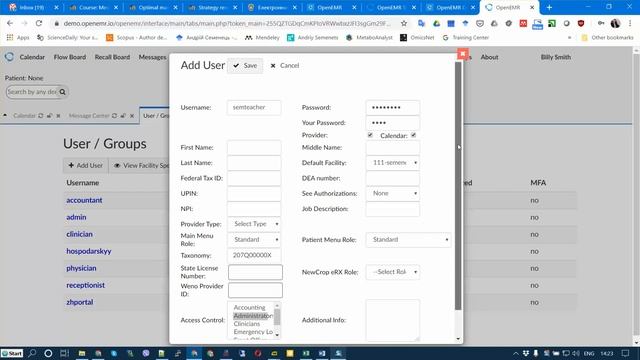Open Windows taskbar search icon
Viewport: 640px width, 360px height.
[32, 353]
